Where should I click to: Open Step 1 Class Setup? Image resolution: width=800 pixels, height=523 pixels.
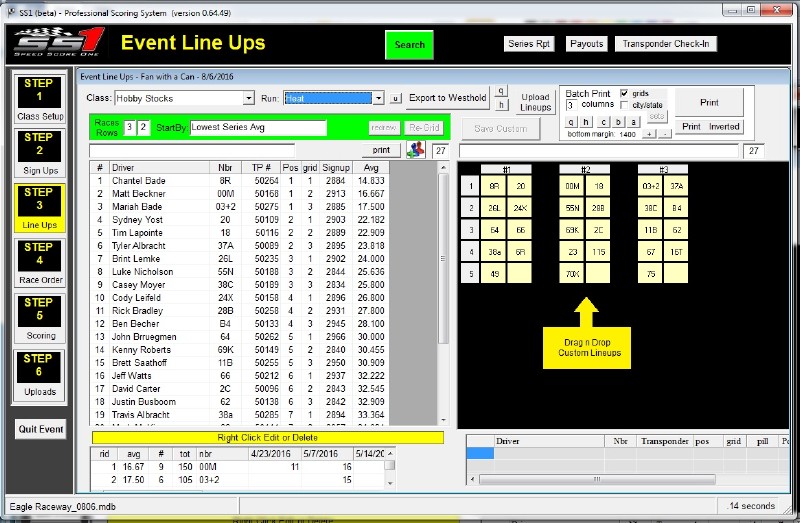tap(39, 98)
